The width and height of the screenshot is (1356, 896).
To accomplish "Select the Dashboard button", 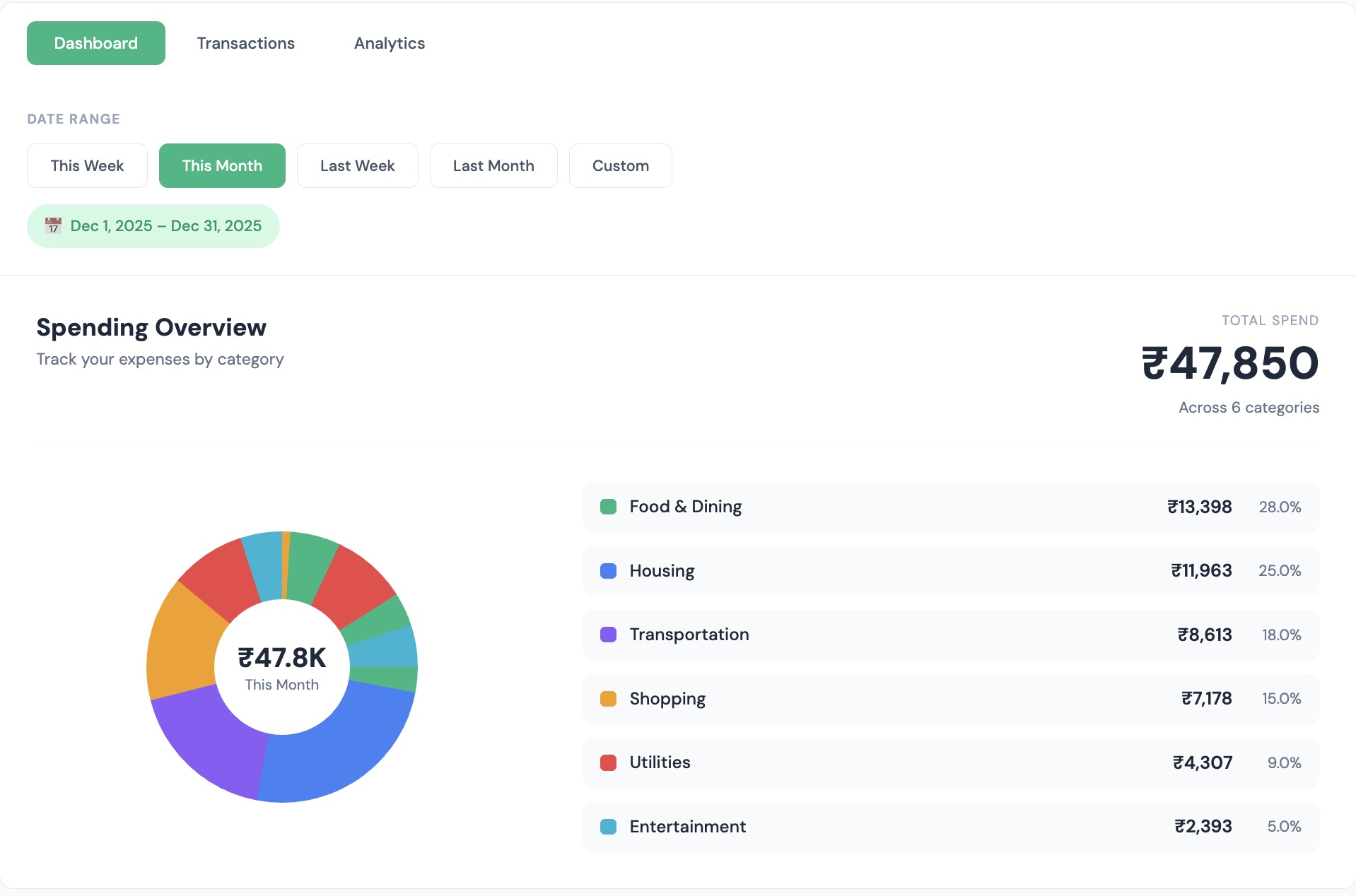I will pos(95,43).
